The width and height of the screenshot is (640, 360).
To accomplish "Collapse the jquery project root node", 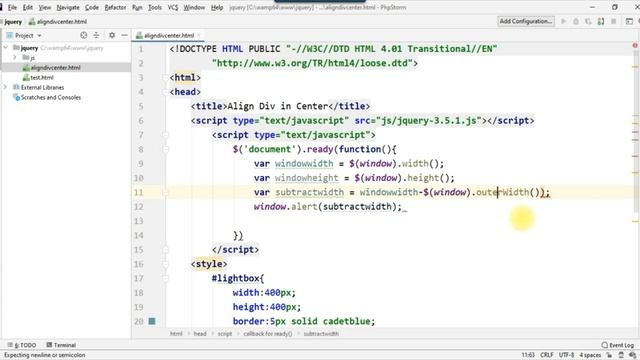I will click(6, 48).
